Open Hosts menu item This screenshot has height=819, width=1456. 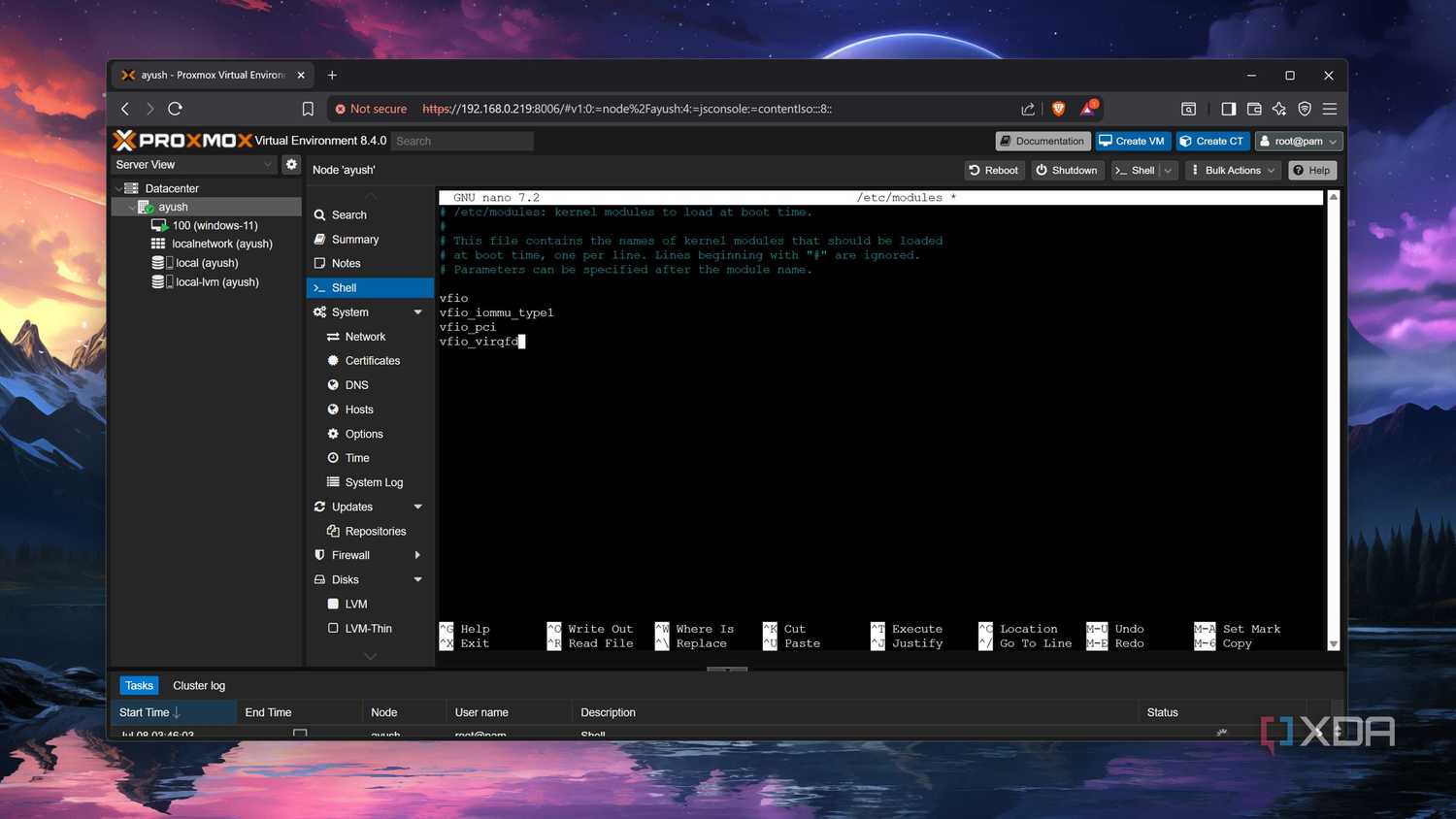(x=370, y=409)
